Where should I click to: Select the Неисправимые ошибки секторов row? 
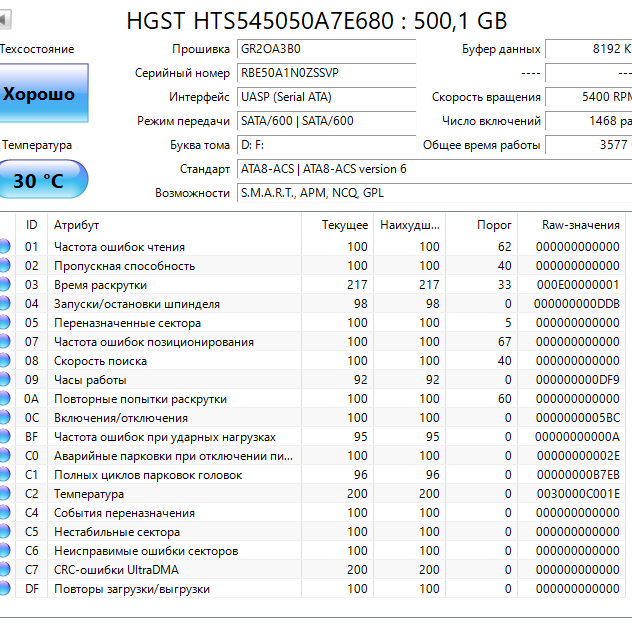coord(312,550)
